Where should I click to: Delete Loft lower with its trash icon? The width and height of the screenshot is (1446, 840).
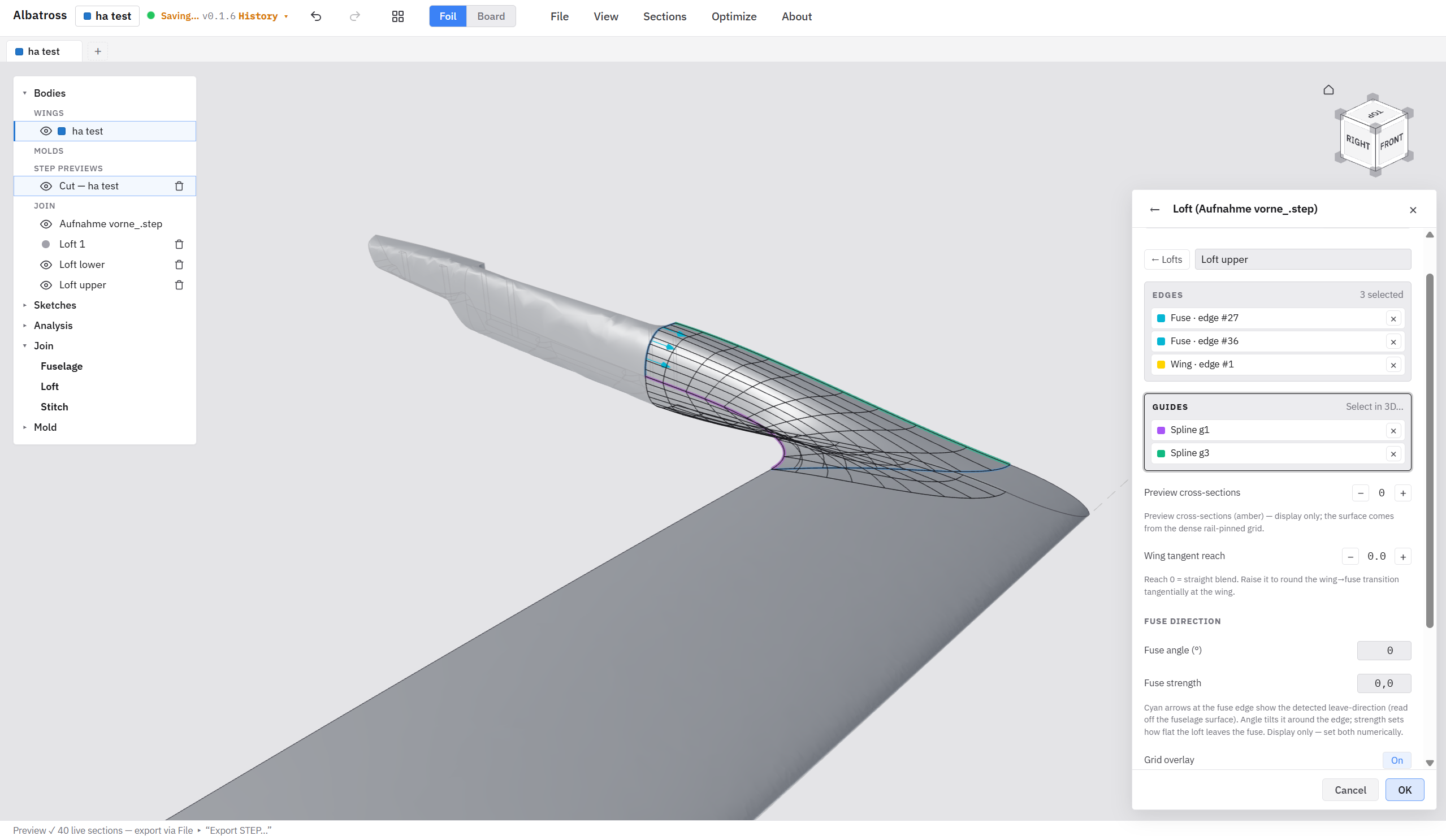coord(179,265)
